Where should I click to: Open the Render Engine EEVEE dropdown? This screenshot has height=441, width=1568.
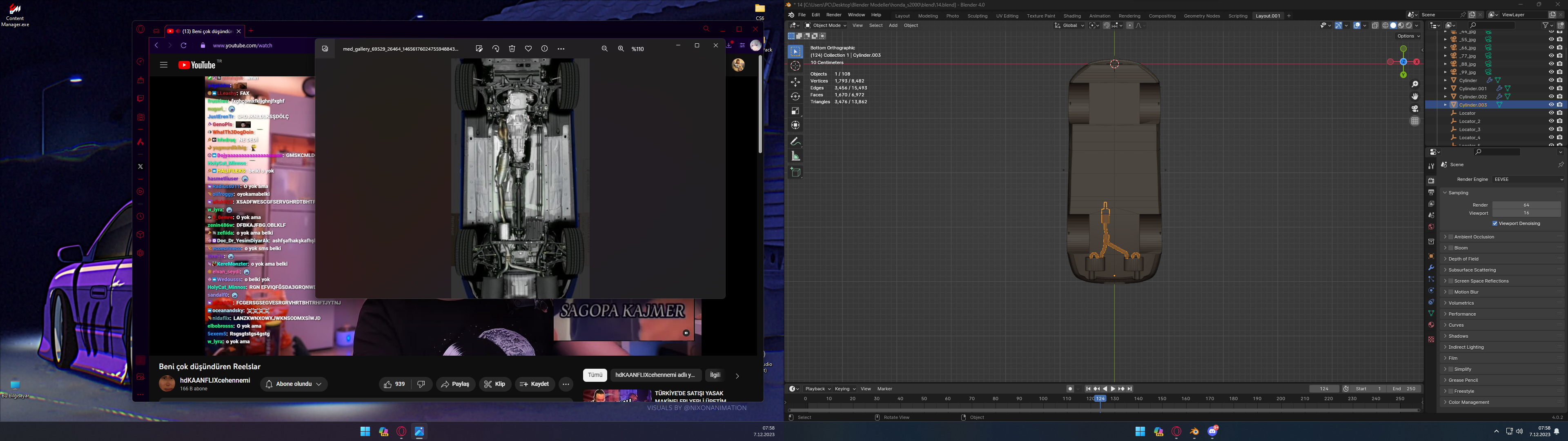tap(1528, 180)
